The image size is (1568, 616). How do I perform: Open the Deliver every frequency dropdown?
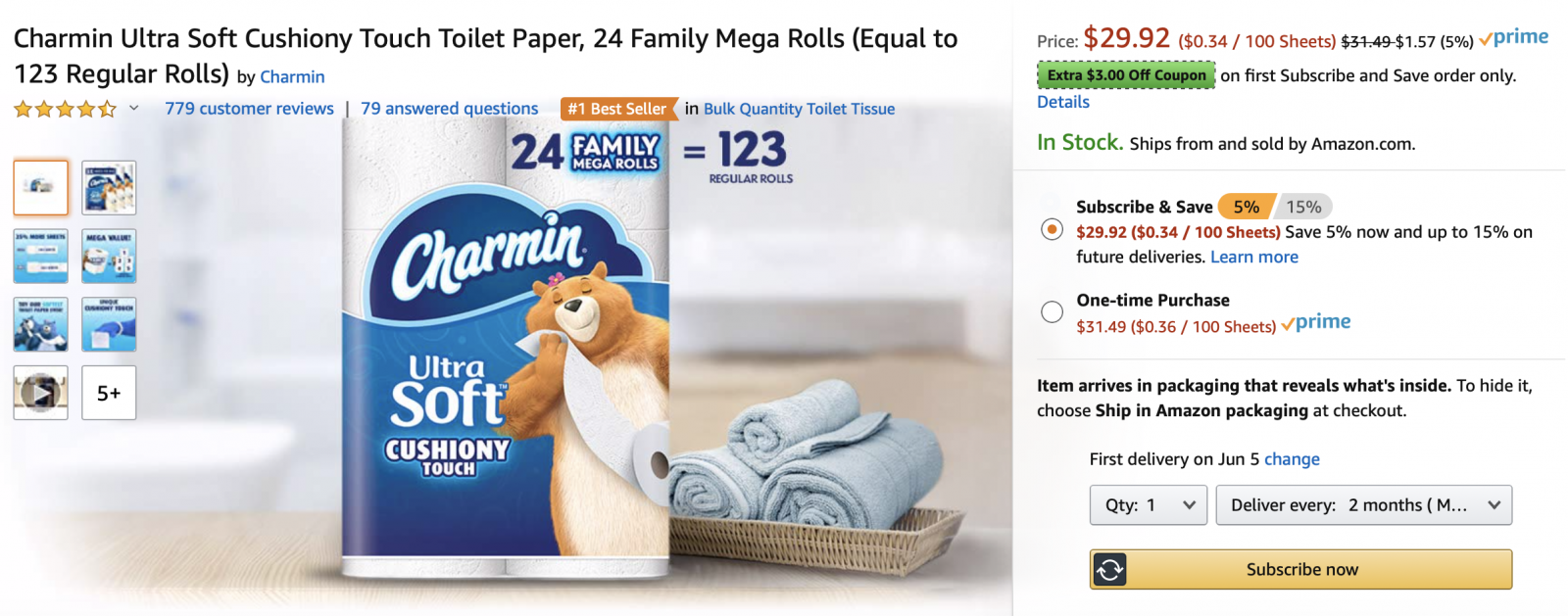[1363, 505]
